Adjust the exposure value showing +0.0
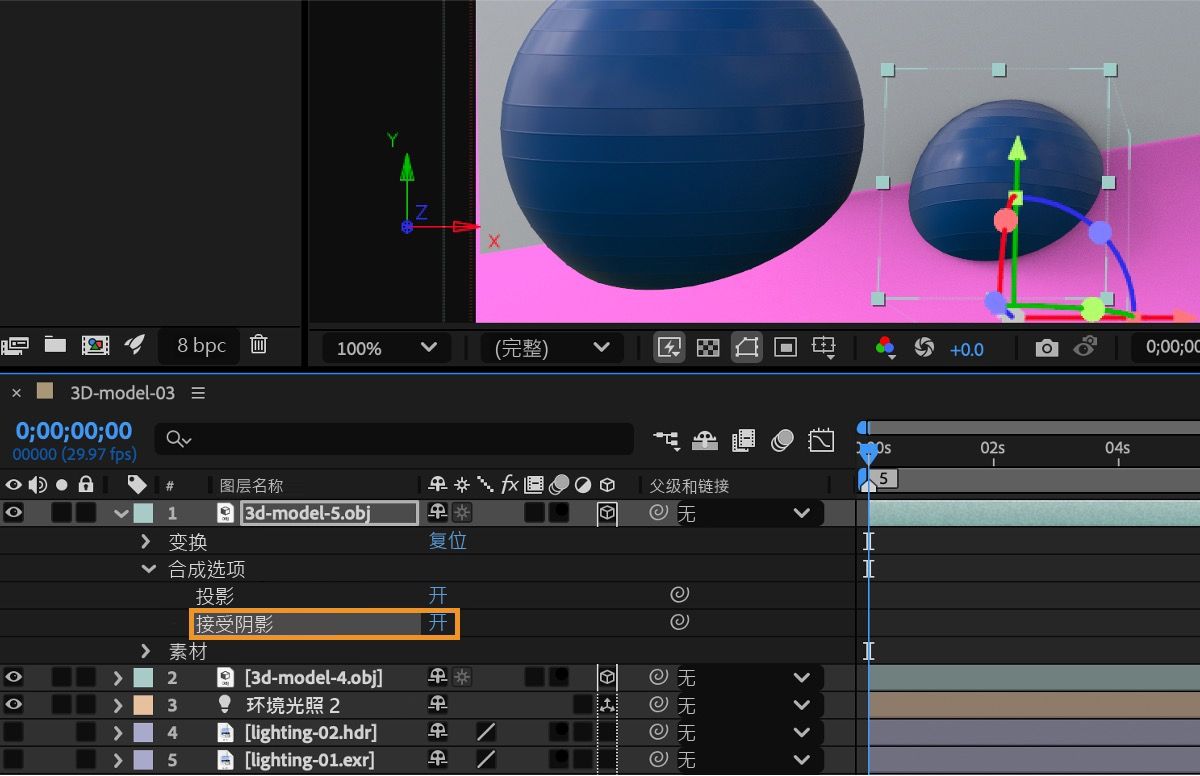 967,348
